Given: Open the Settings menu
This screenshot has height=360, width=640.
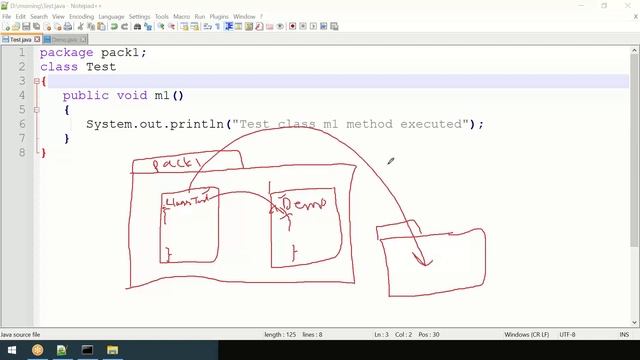Looking at the screenshot, I should (140, 17).
